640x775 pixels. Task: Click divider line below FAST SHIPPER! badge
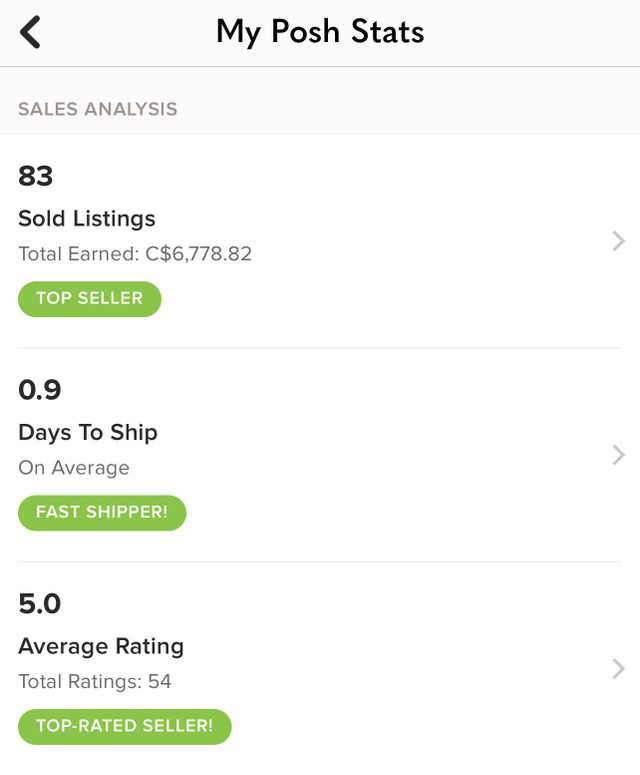320,562
